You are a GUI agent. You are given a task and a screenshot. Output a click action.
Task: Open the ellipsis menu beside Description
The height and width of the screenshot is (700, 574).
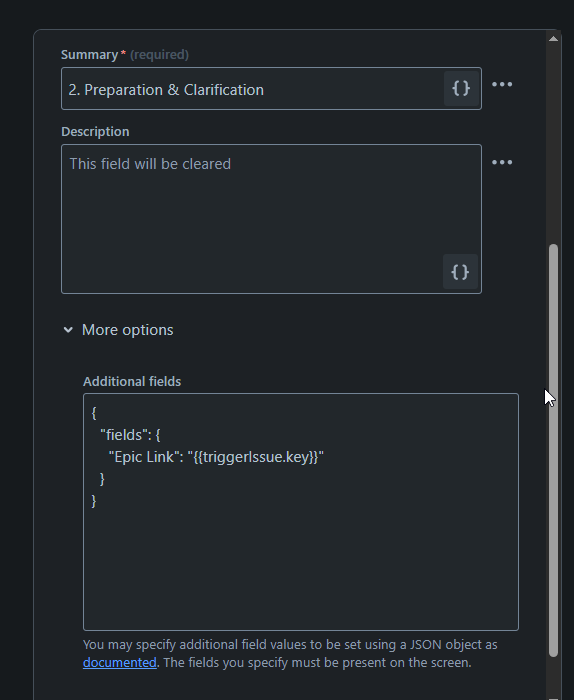[502, 162]
